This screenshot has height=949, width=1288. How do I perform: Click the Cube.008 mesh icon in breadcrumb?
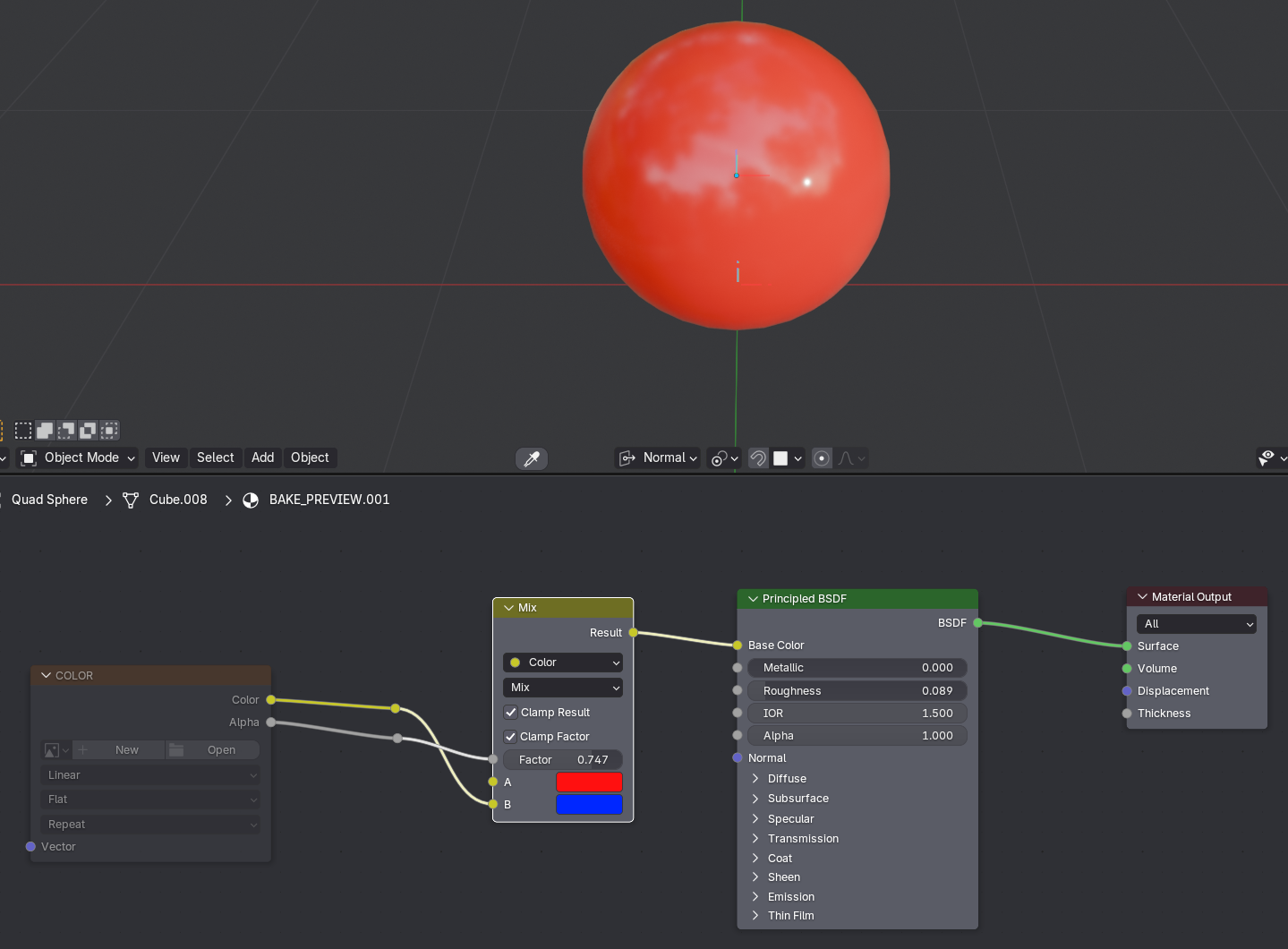click(131, 500)
